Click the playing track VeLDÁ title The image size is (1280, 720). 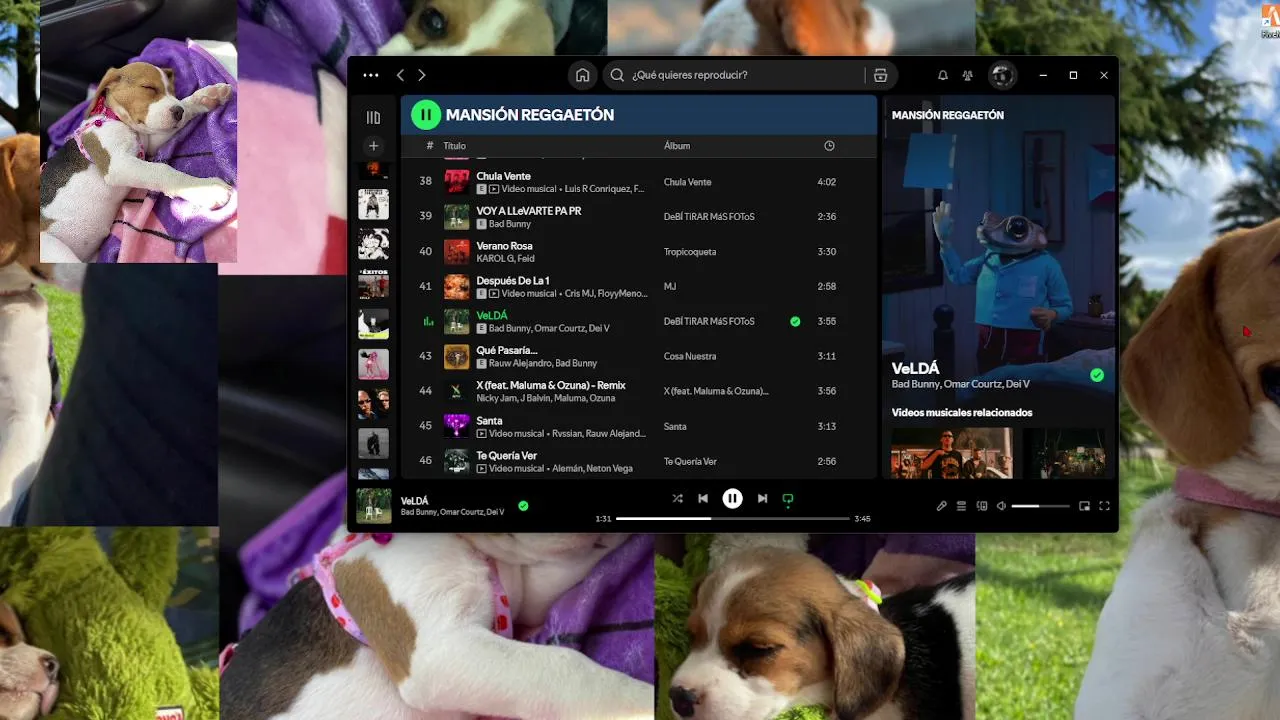pos(492,315)
